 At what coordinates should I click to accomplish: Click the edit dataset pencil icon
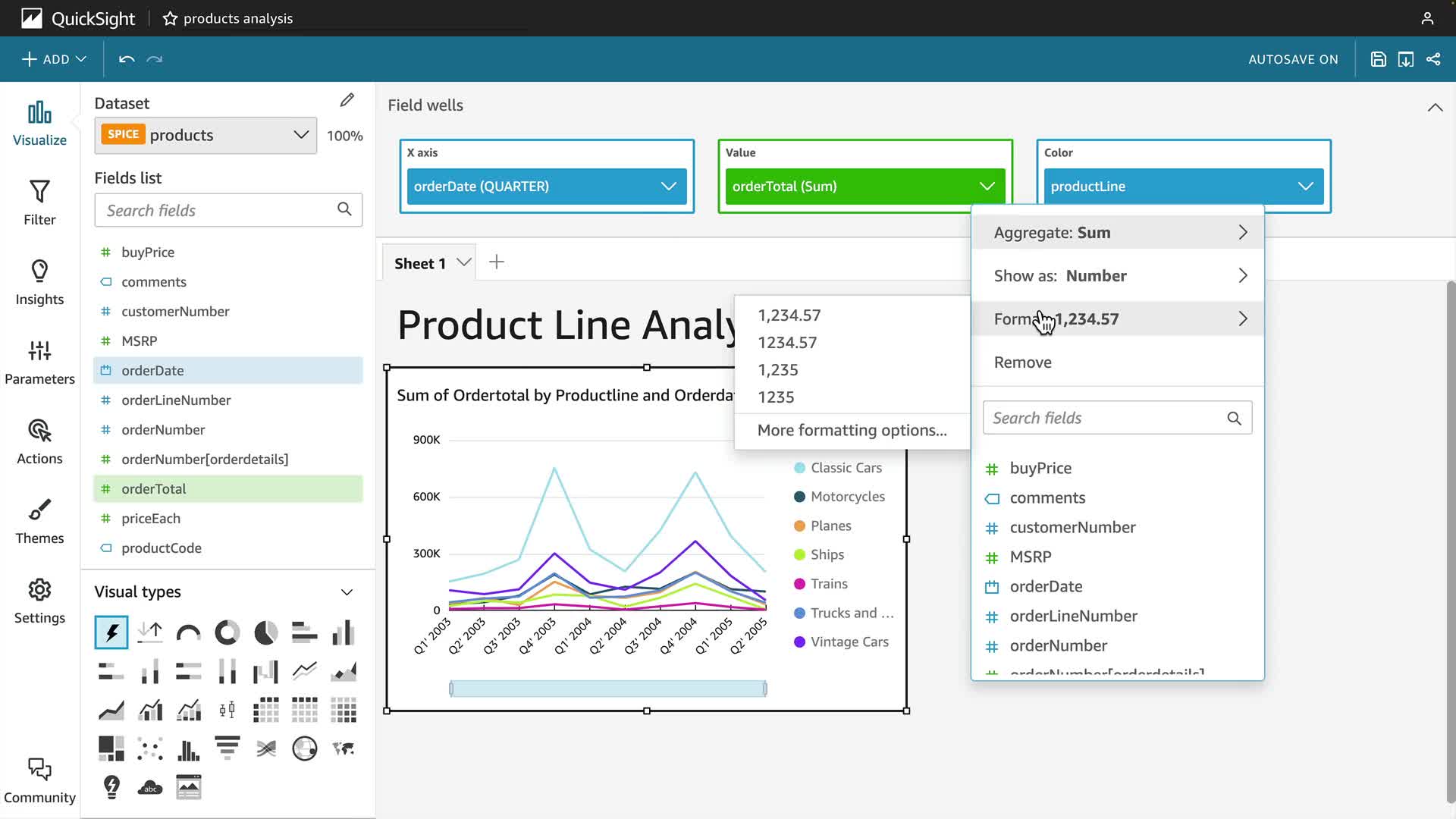347,100
